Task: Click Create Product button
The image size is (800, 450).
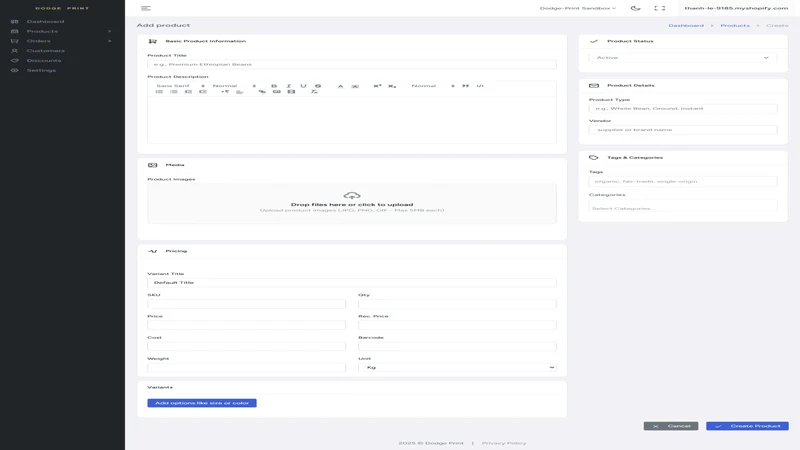Action: pos(747,426)
